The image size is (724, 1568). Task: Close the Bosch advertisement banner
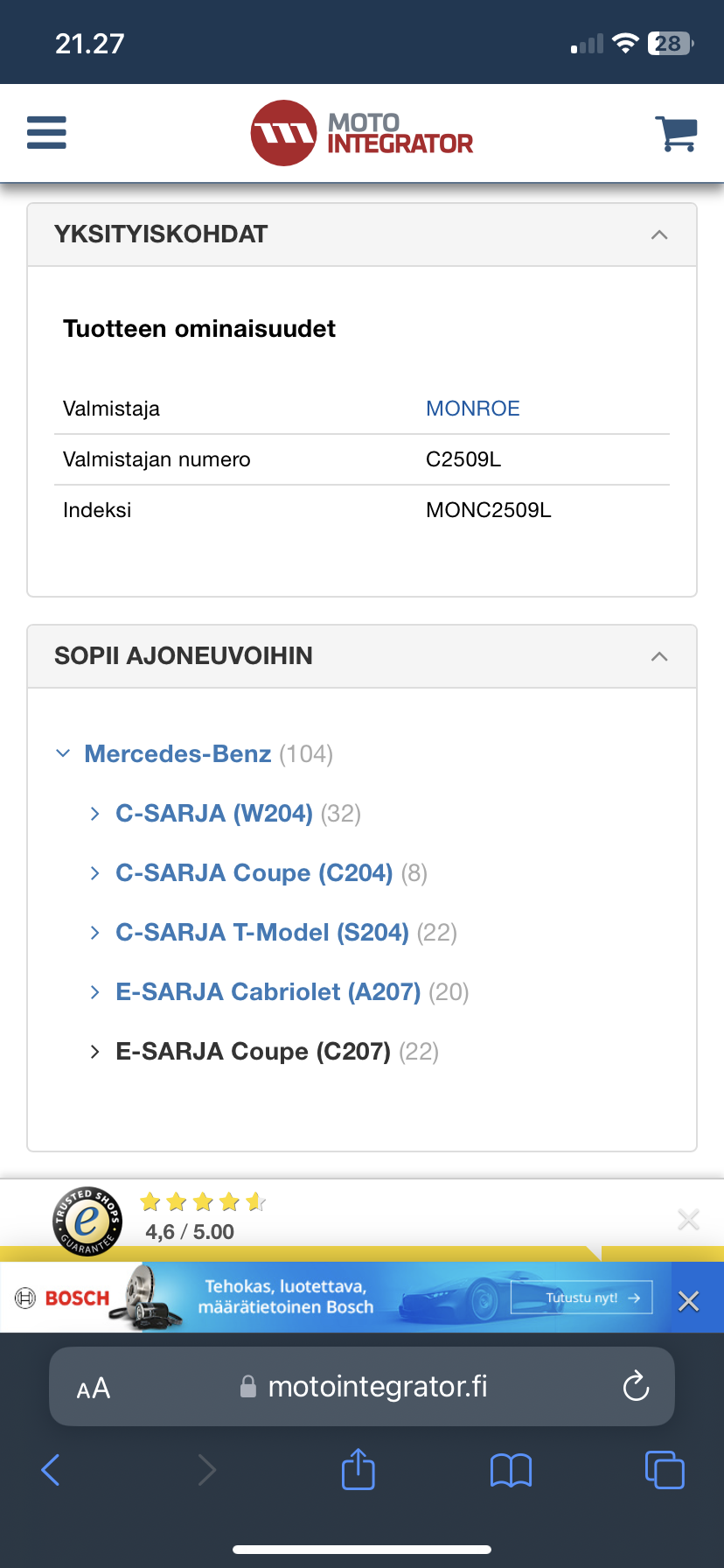(688, 1301)
